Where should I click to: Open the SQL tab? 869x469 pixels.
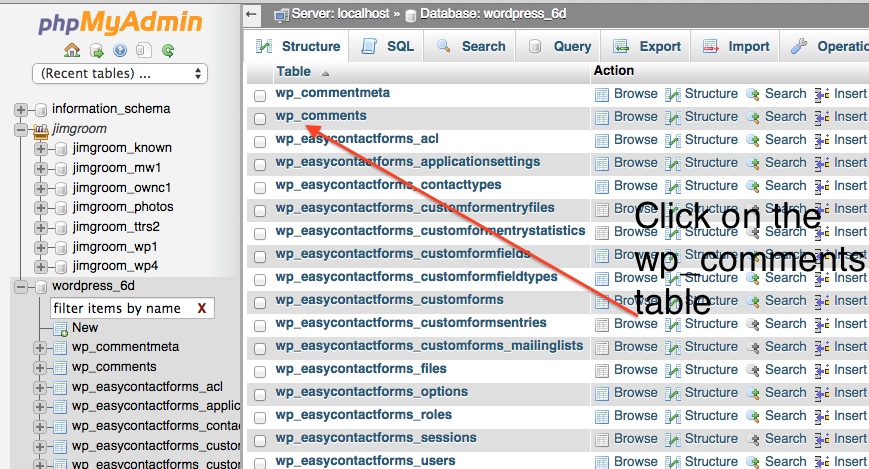(387, 47)
